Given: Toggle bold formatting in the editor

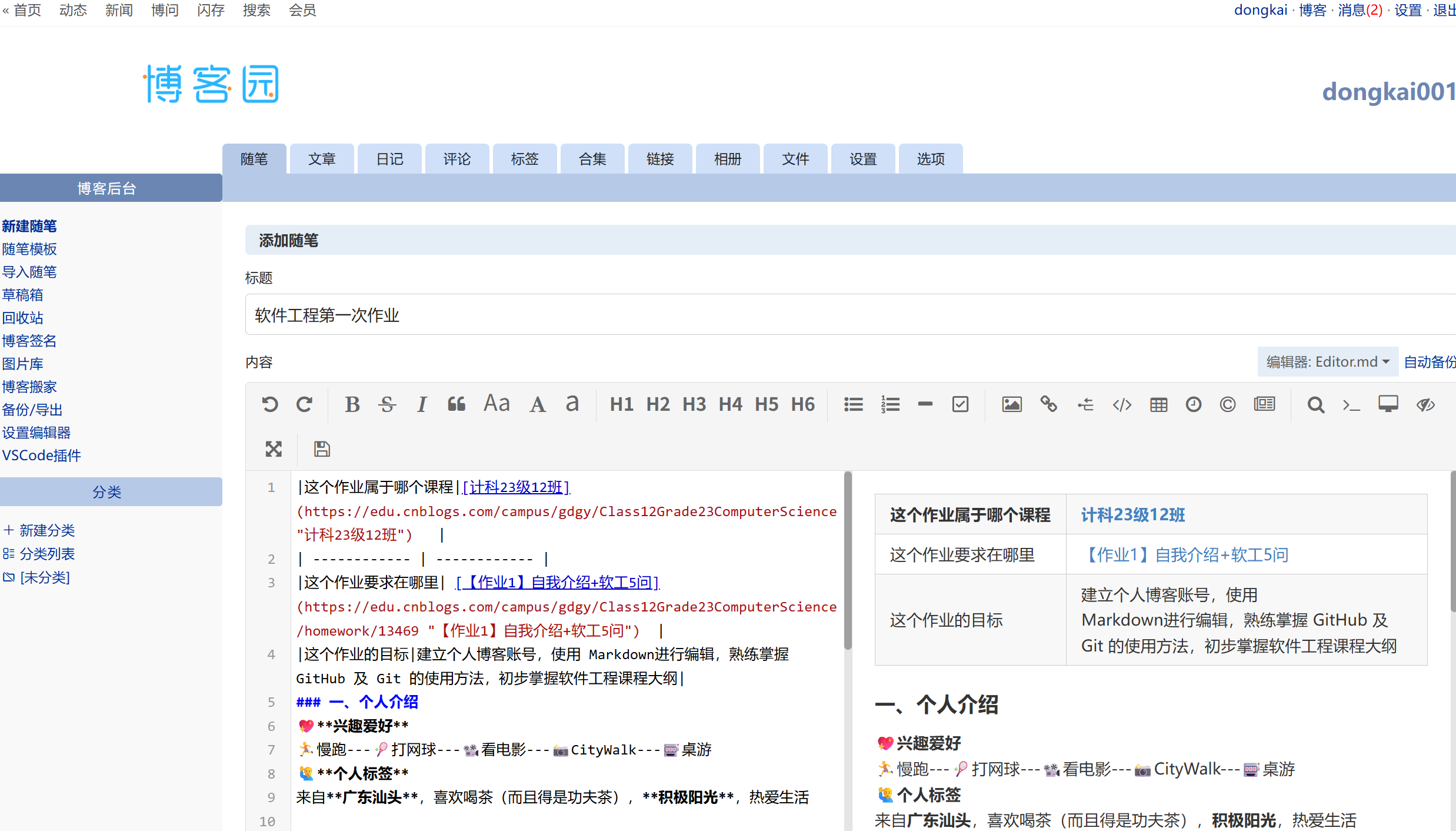Looking at the screenshot, I should point(352,404).
